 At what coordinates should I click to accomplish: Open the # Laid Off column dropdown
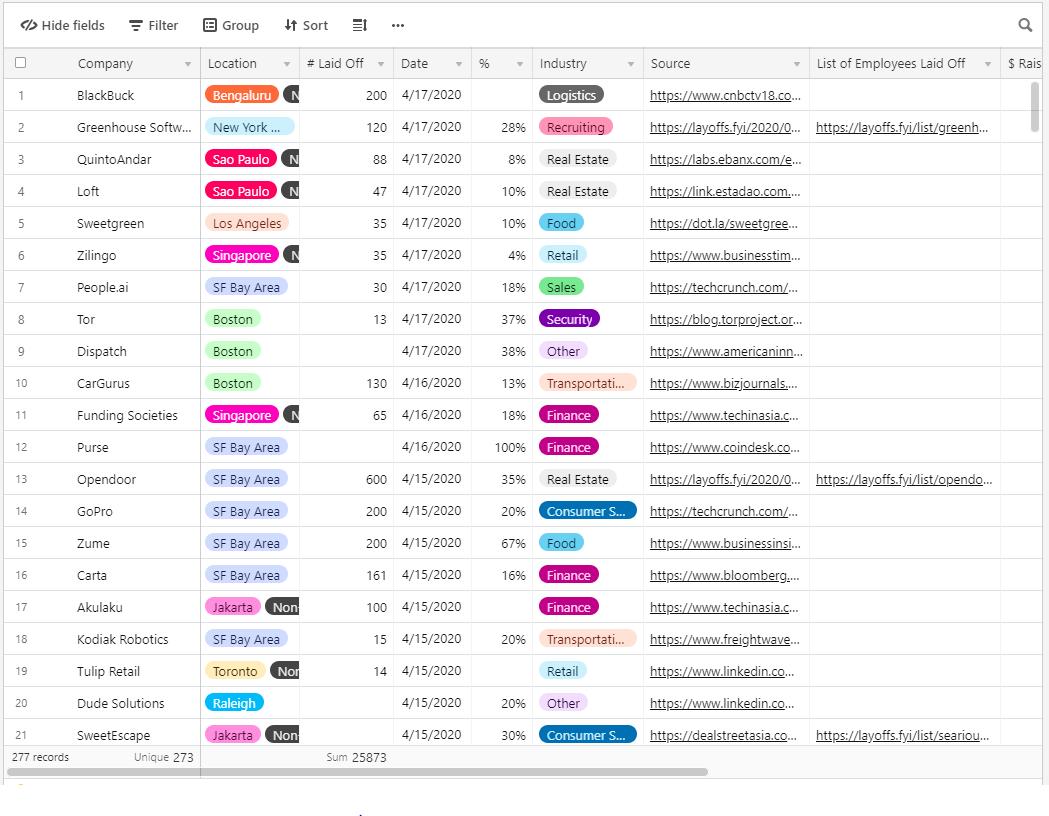pos(380,64)
